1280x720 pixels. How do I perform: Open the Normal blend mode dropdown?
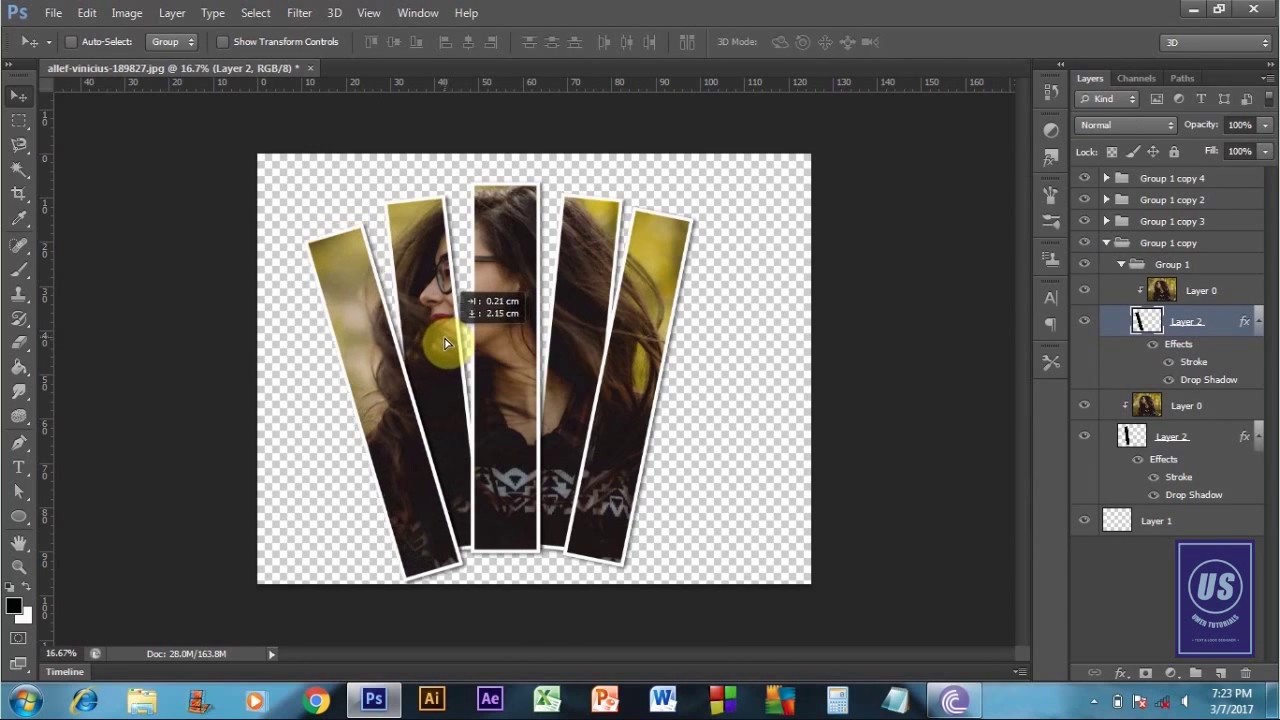[1126, 125]
